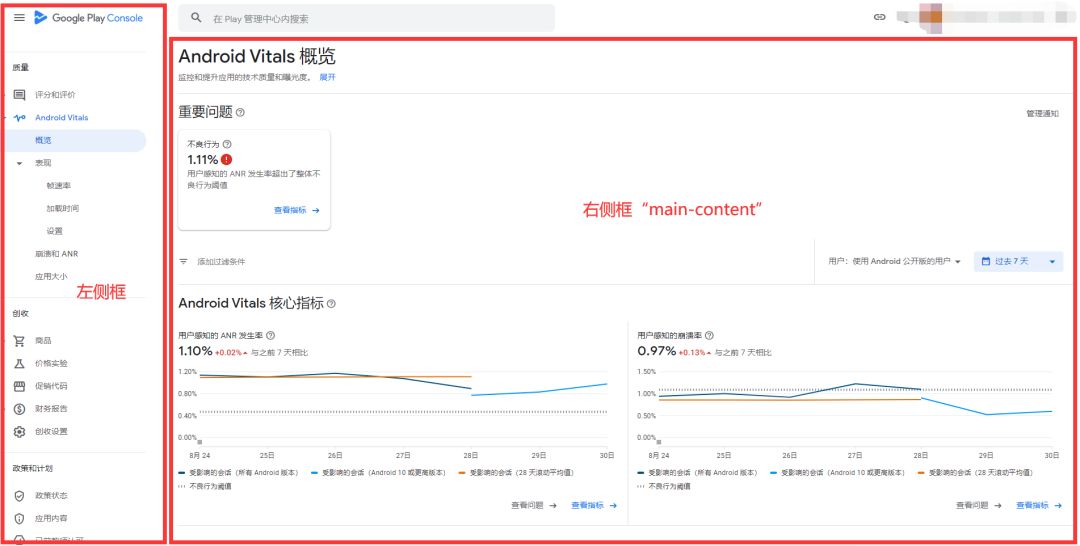Click help icon next to 重要问题

pyautogui.click(x=240, y=113)
